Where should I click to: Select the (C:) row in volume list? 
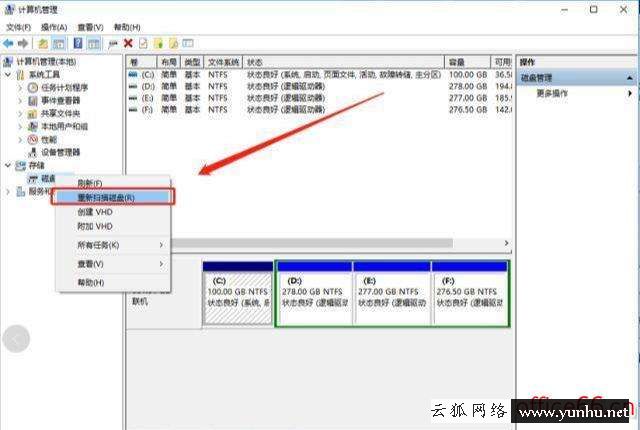319,75
